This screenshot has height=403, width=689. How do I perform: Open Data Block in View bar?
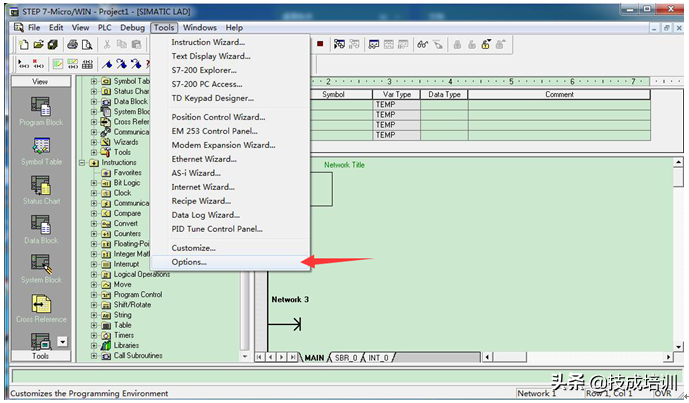pyautogui.click(x=41, y=230)
